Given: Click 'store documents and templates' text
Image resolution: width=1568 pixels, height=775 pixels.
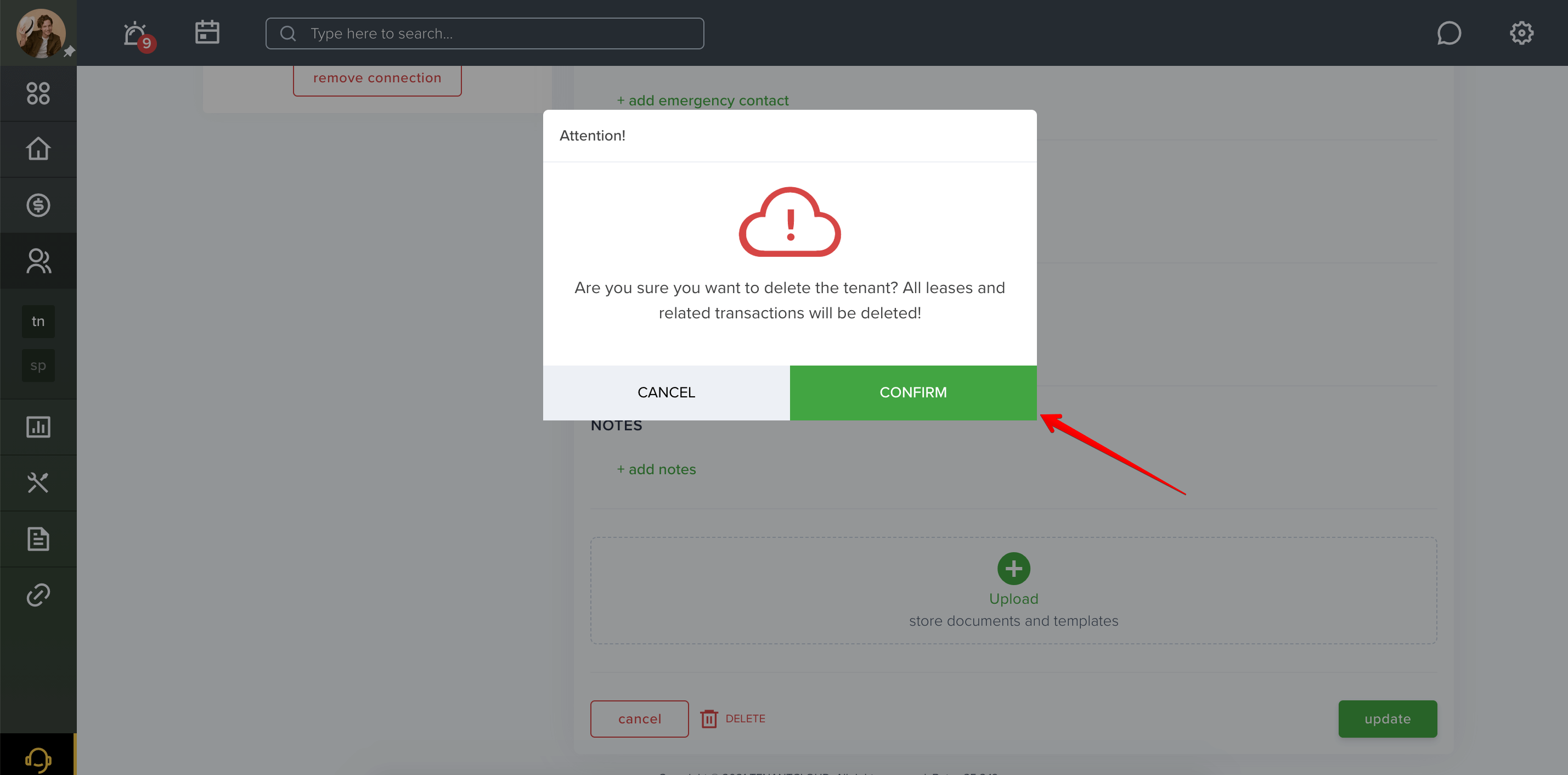Looking at the screenshot, I should [x=1013, y=621].
